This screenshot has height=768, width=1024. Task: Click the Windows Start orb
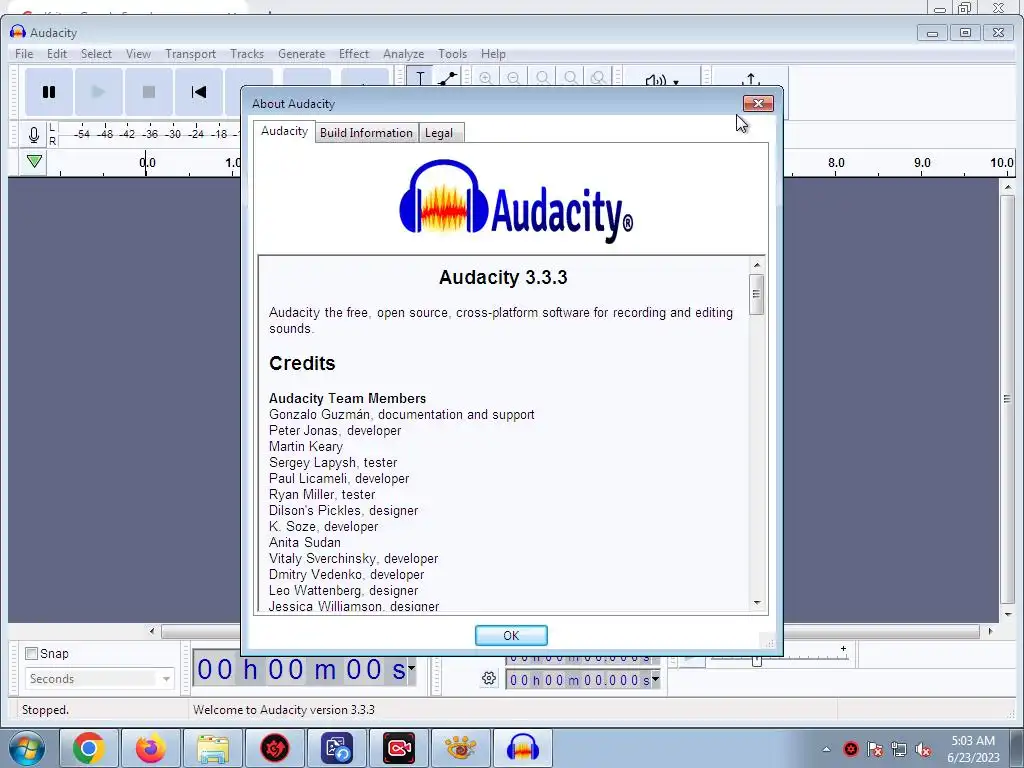pyautogui.click(x=27, y=748)
